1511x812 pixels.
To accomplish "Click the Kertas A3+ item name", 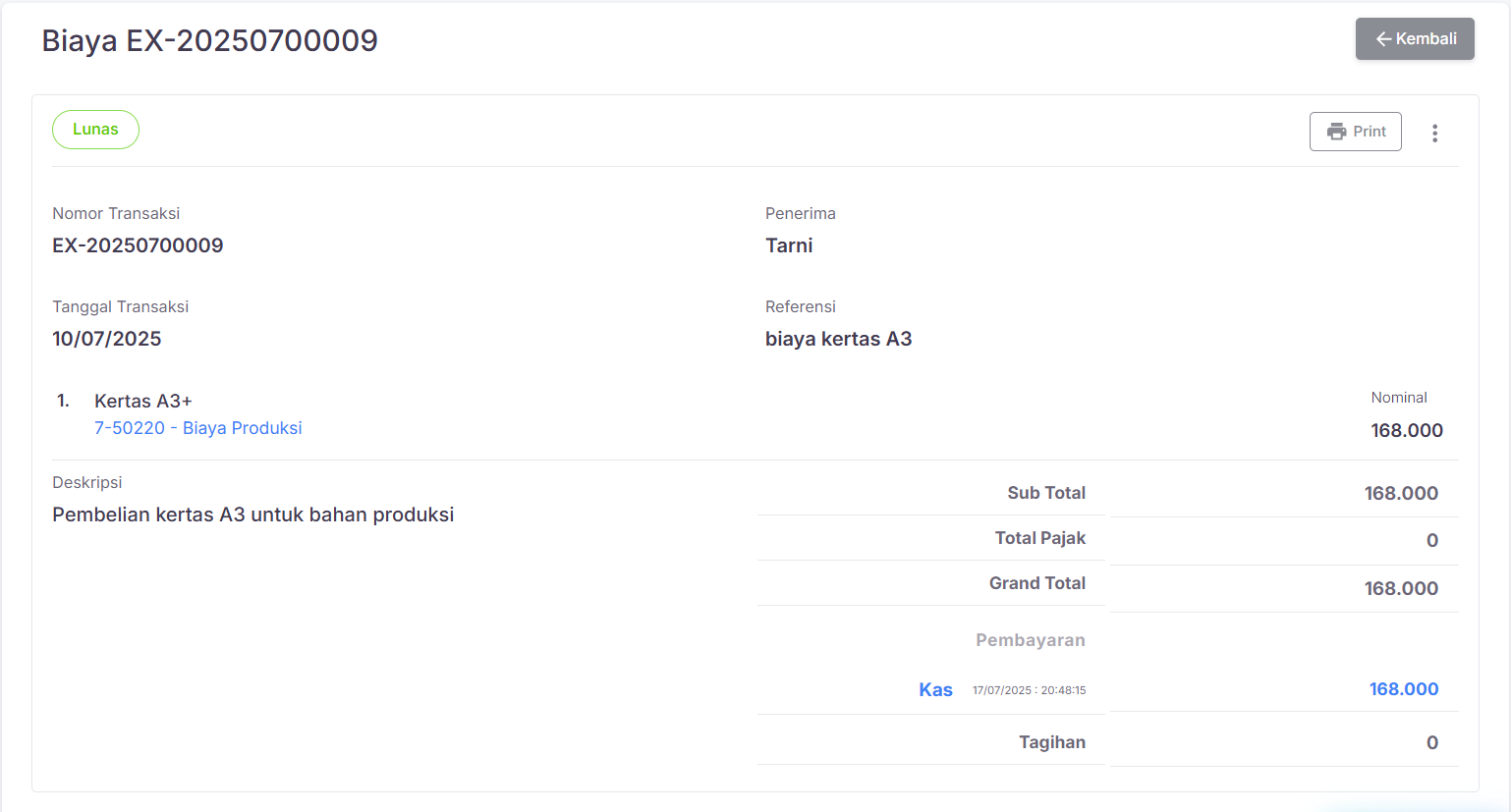I will 142,401.
